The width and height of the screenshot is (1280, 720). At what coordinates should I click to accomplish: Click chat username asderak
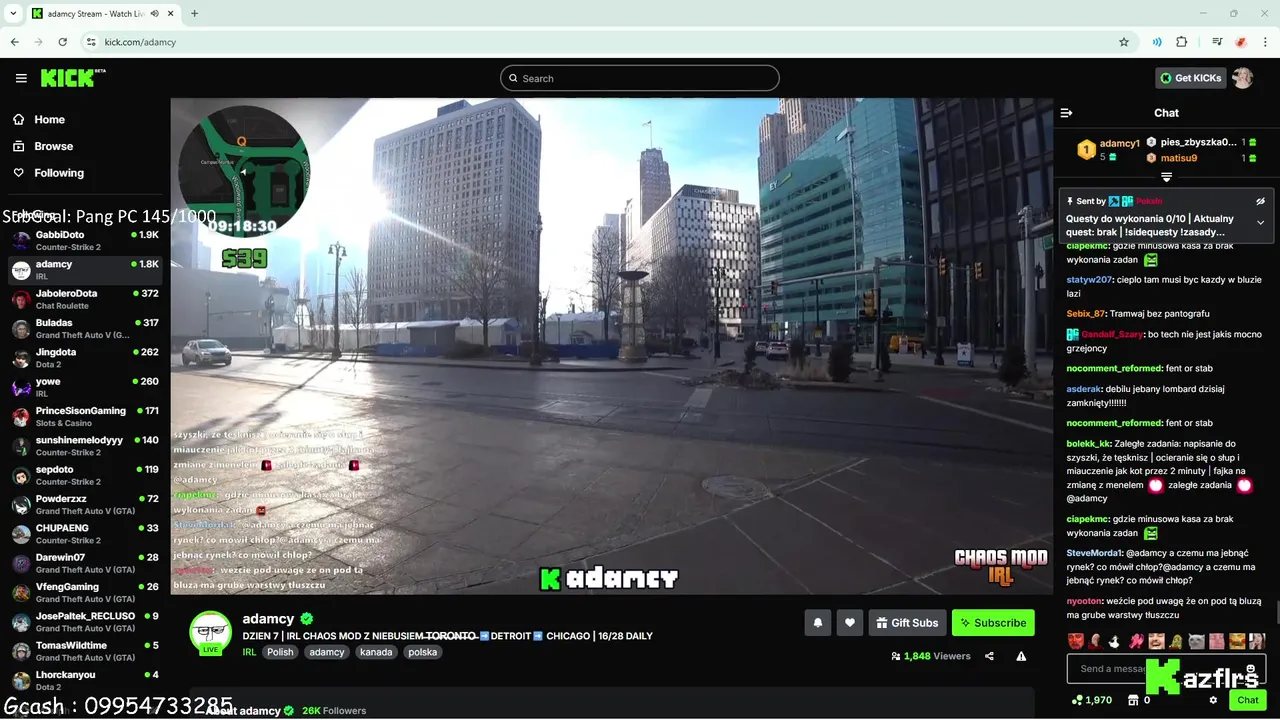(x=1083, y=389)
